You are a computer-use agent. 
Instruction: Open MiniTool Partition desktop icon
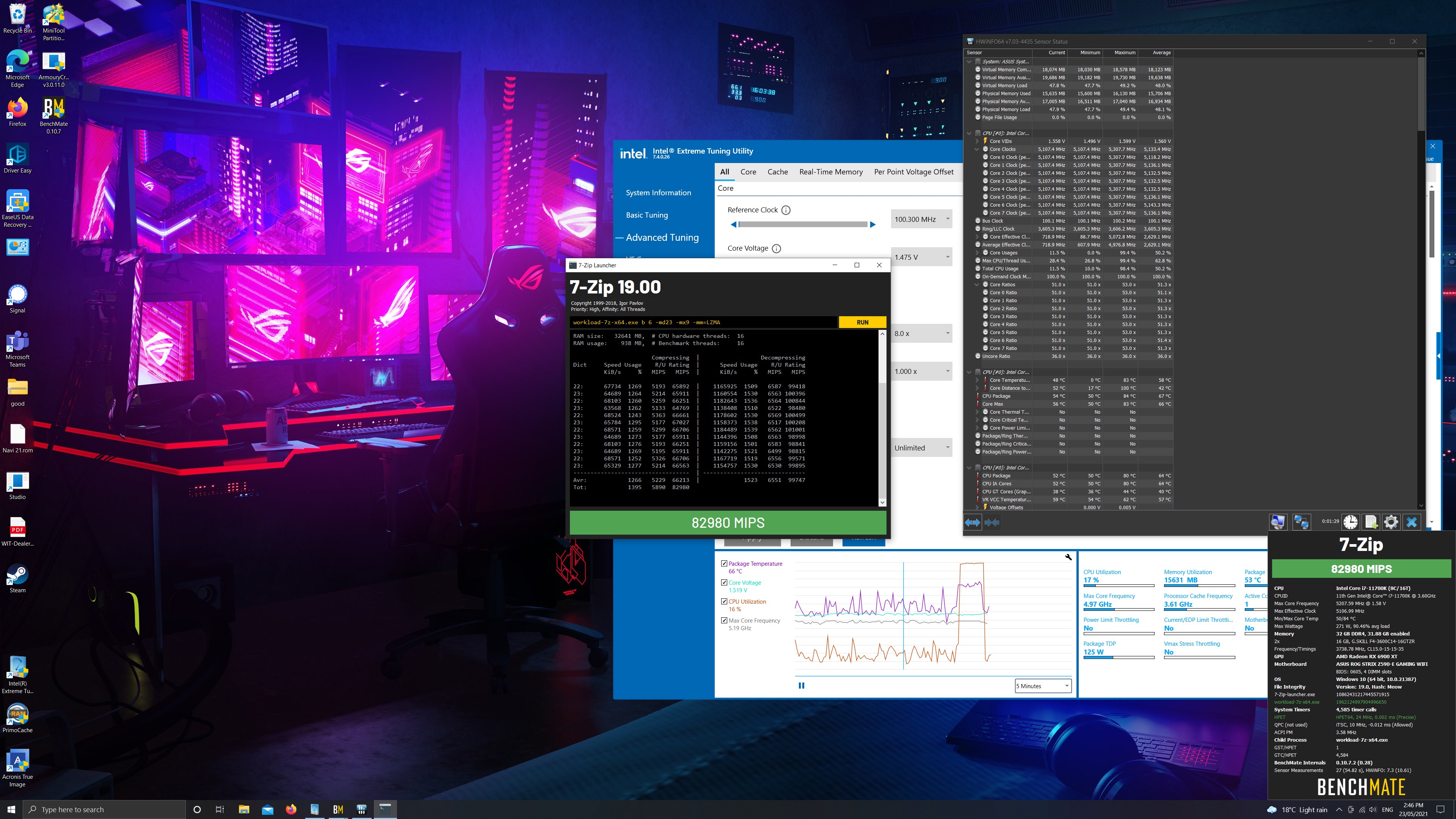tap(54, 23)
